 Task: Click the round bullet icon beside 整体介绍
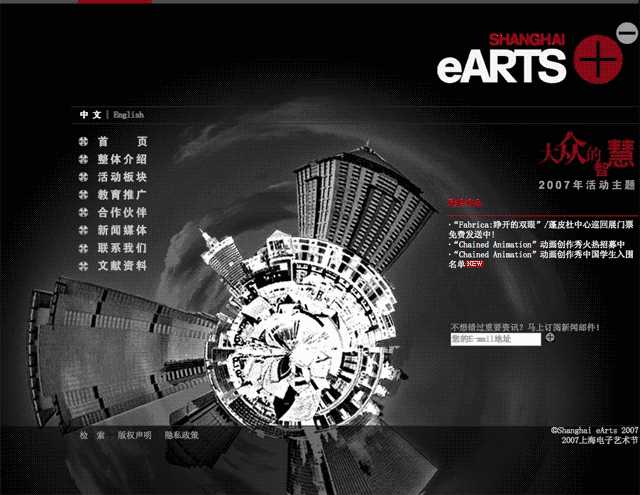point(83,159)
